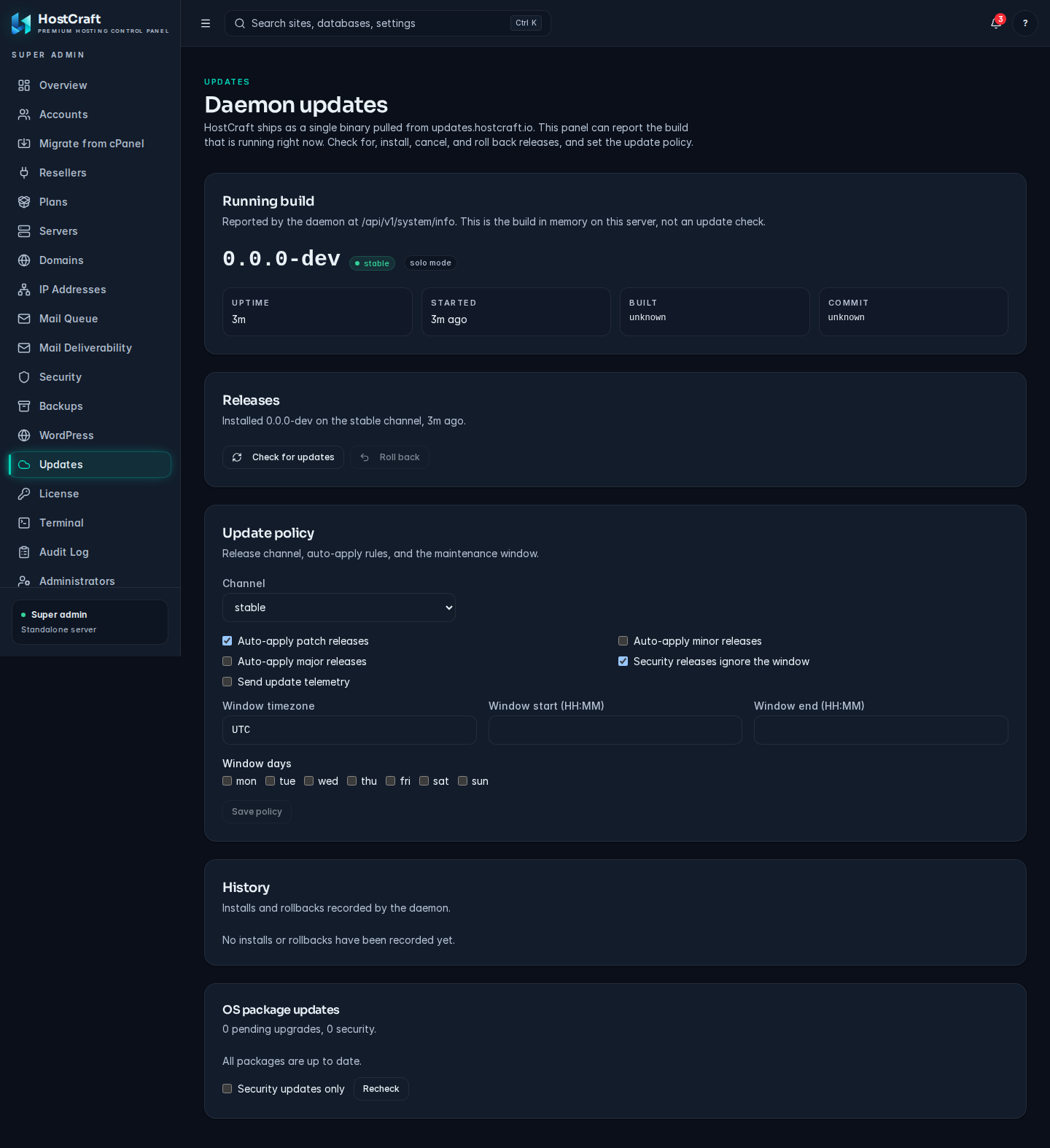Viewport: 1050px width, 1148px height.
Task: Enable Auto-apply minor releases
Action: pyautogui.click(x=623, y=641)
